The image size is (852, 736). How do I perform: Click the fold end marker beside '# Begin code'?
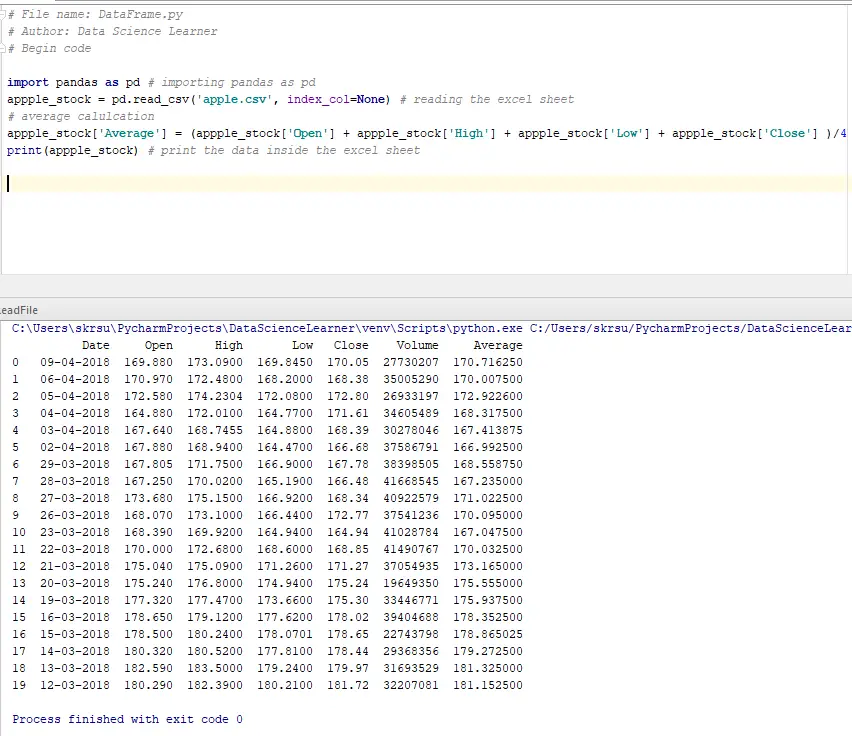tap(3, 48)
